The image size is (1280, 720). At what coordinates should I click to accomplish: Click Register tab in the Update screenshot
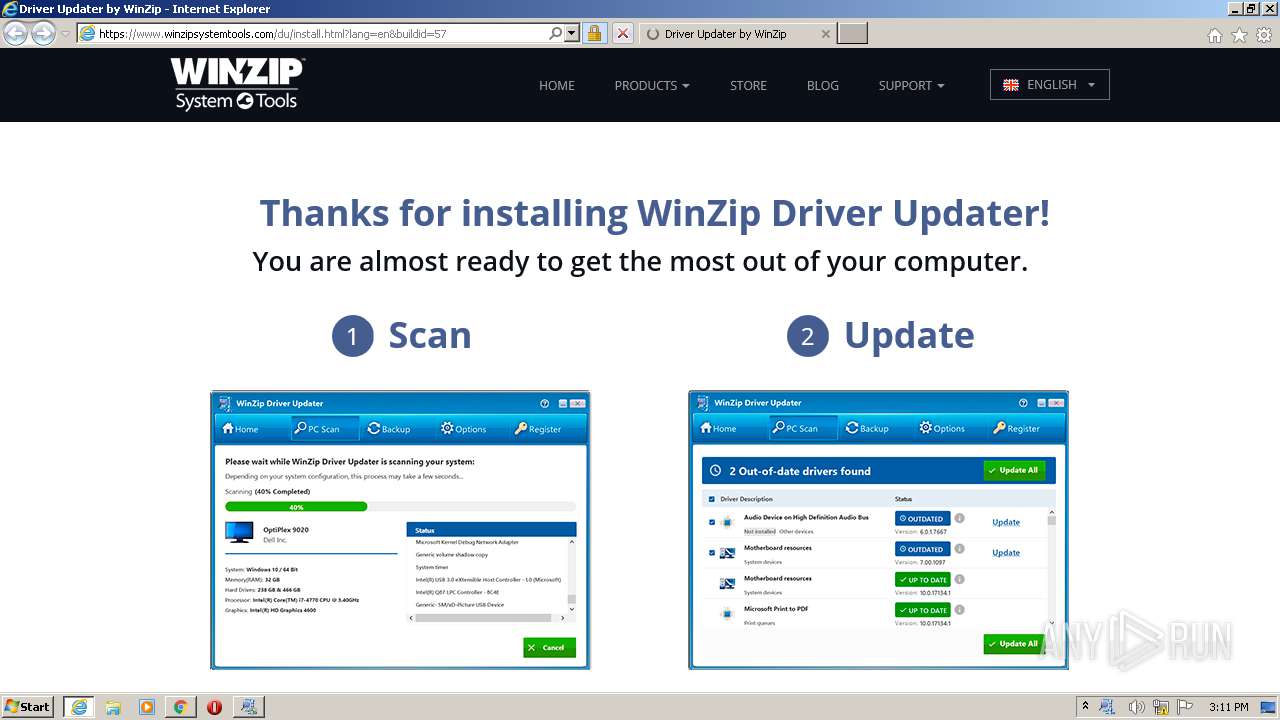[1015, 428]
